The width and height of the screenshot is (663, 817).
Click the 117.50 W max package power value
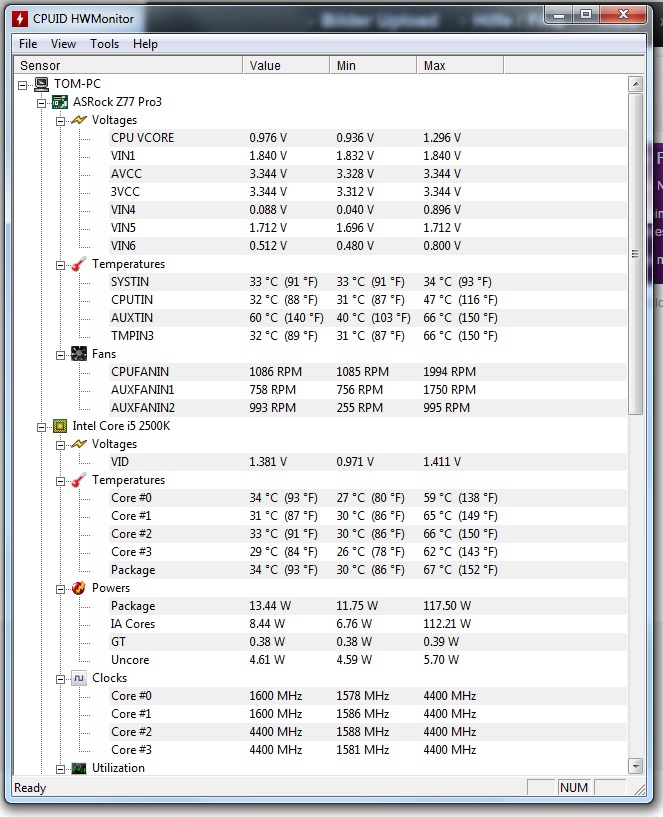(x=447, y=606)
